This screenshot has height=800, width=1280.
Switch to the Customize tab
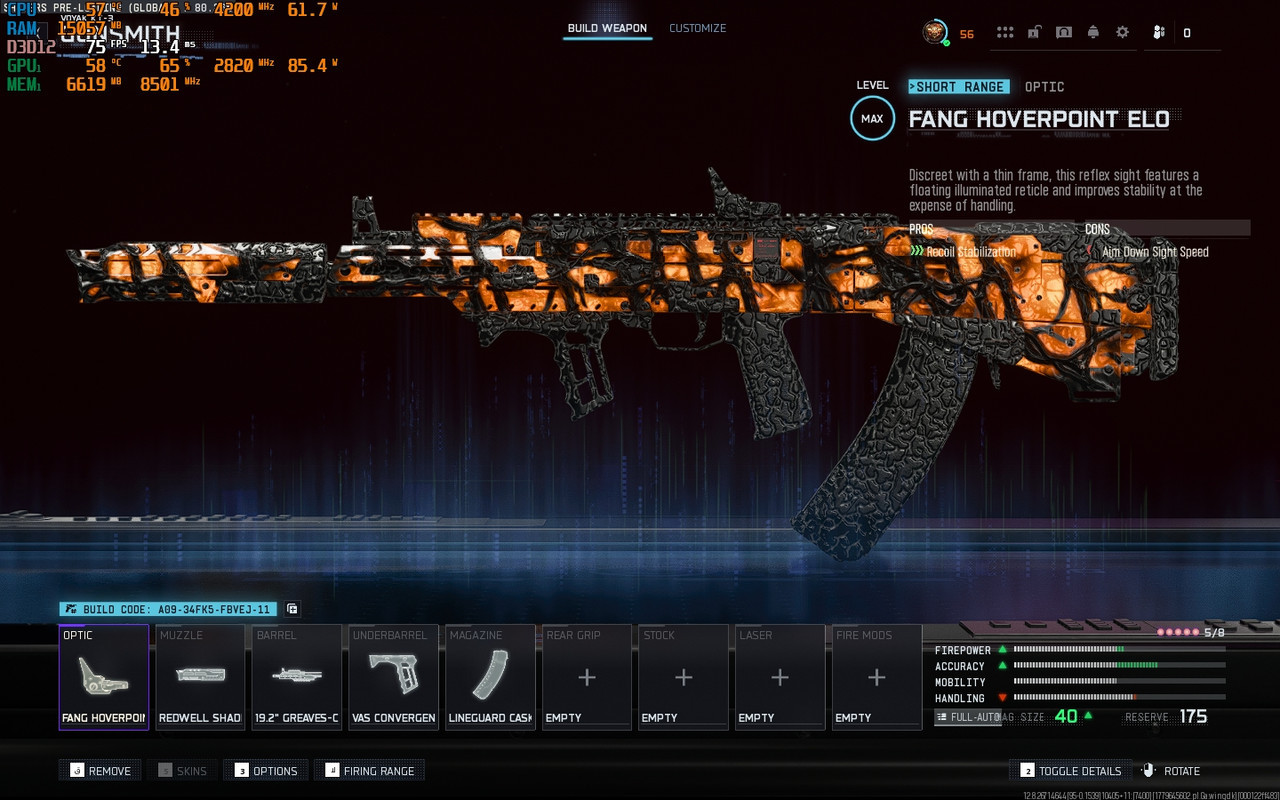[x=698, y=28]
